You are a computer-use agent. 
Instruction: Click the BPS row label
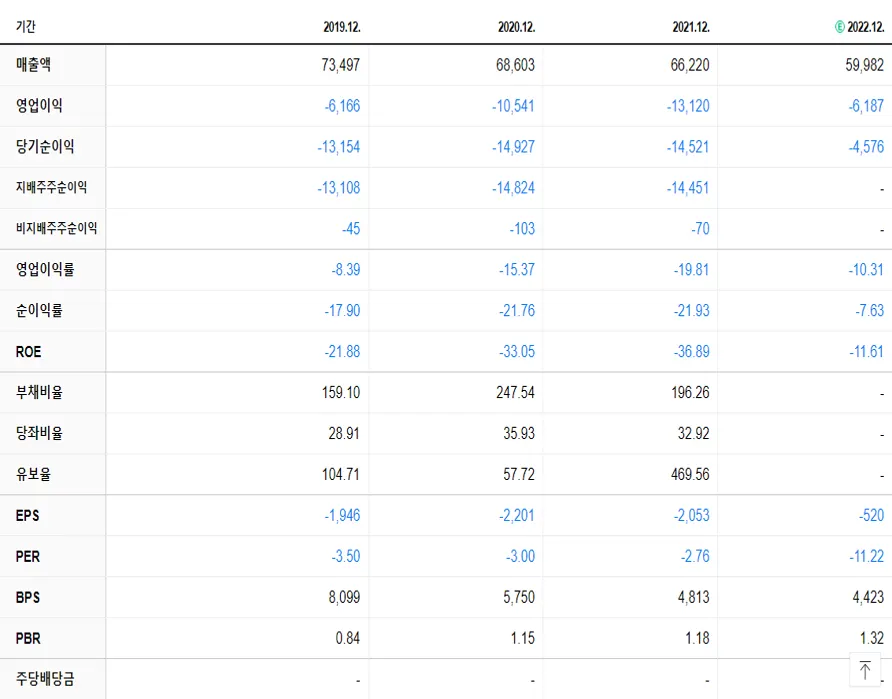(28, 597)
